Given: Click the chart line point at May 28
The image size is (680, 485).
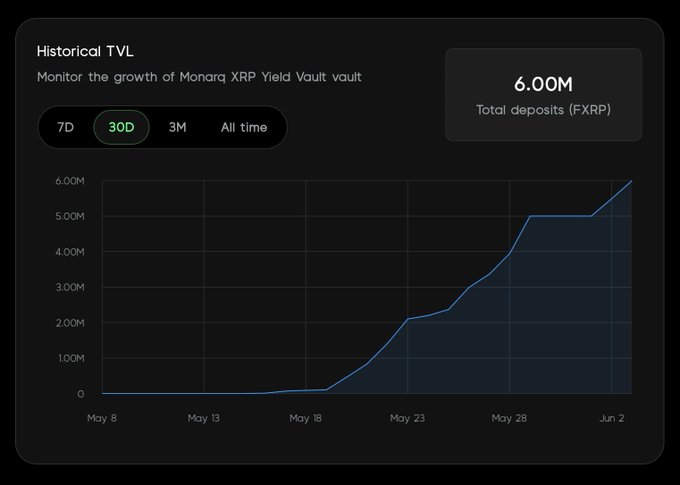Looking at the screenshot, I should tap(509, 253).
